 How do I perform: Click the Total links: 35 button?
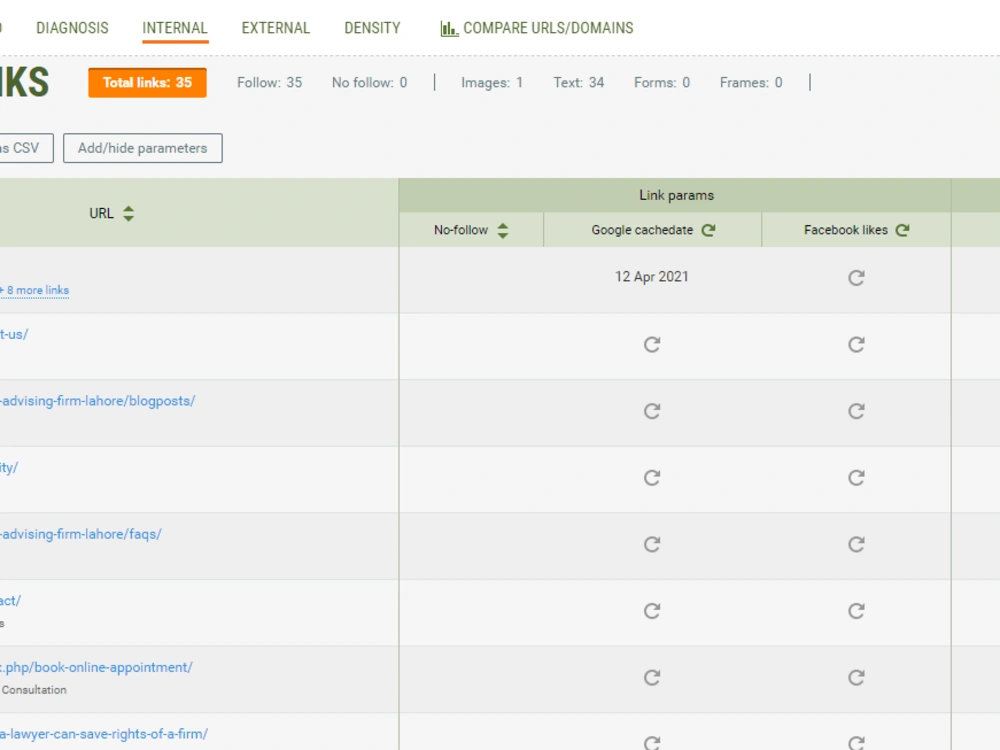click(147, 82)
